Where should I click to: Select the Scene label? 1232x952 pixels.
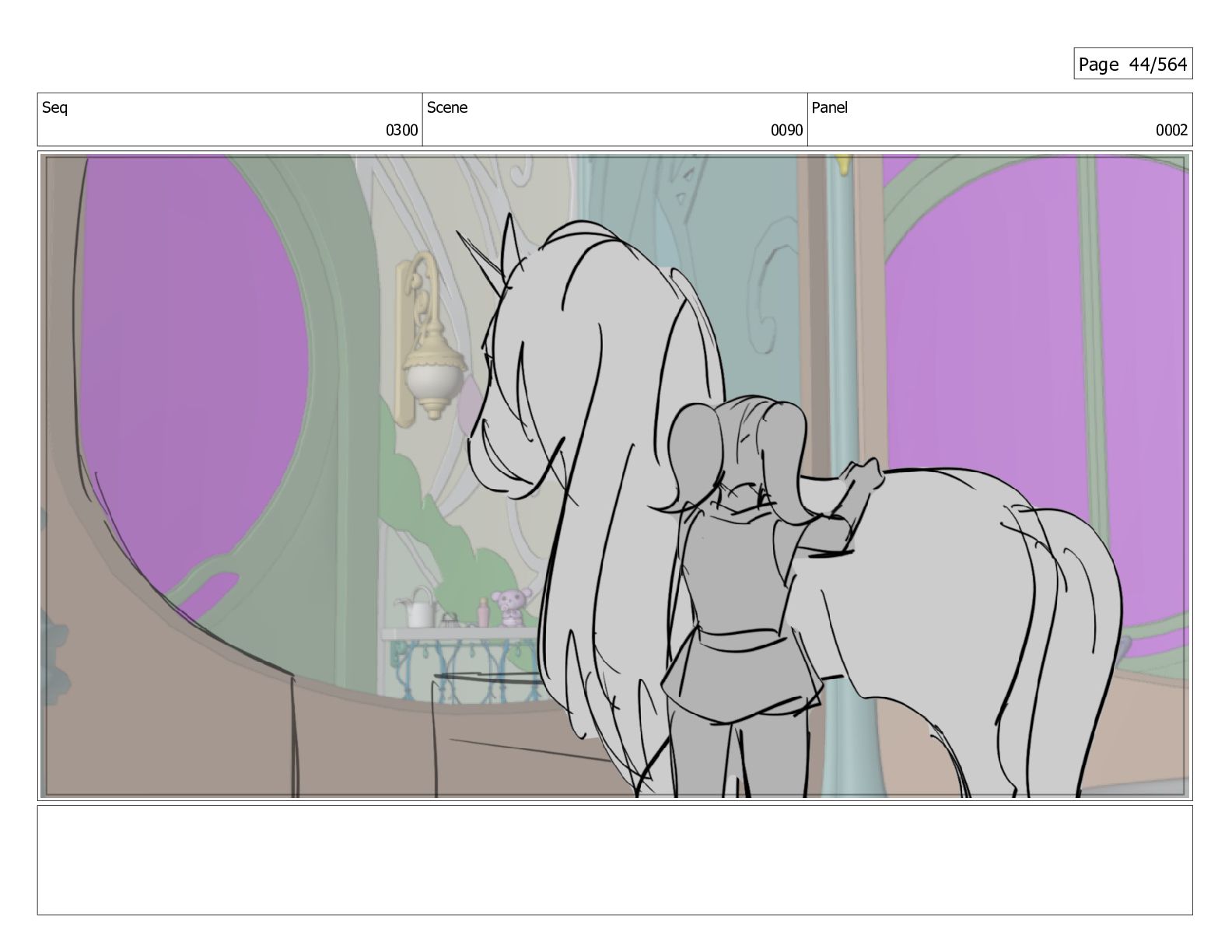click(447, 107)
